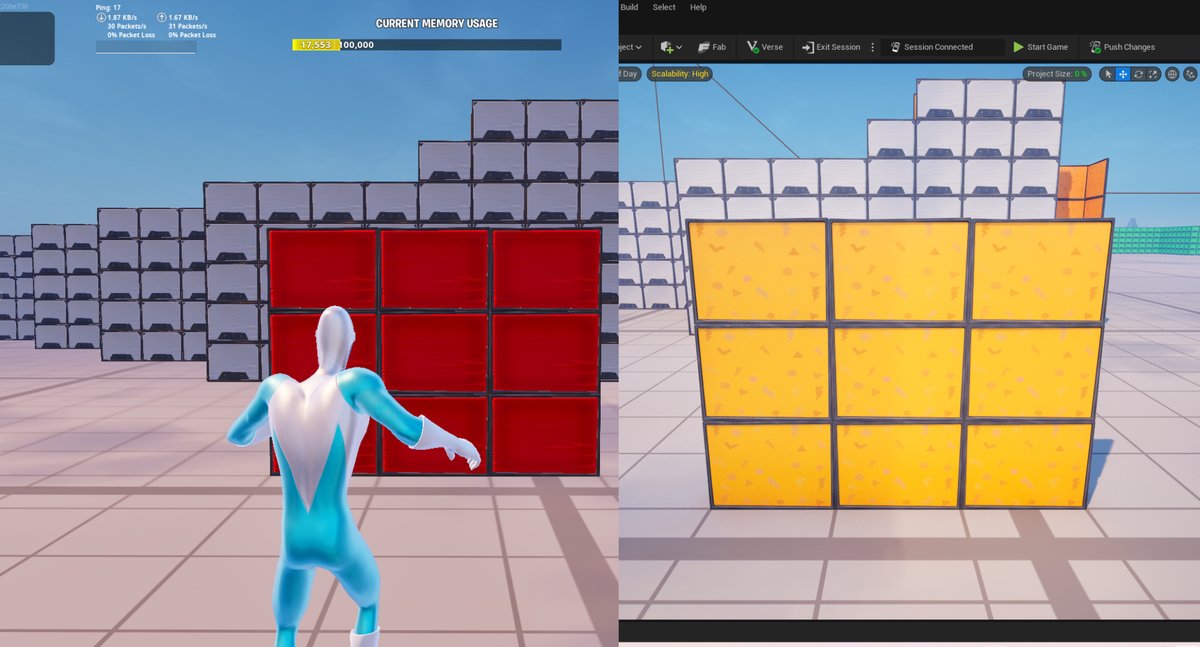Select the viewport selection arrow tool

(x=1107, y=74)
